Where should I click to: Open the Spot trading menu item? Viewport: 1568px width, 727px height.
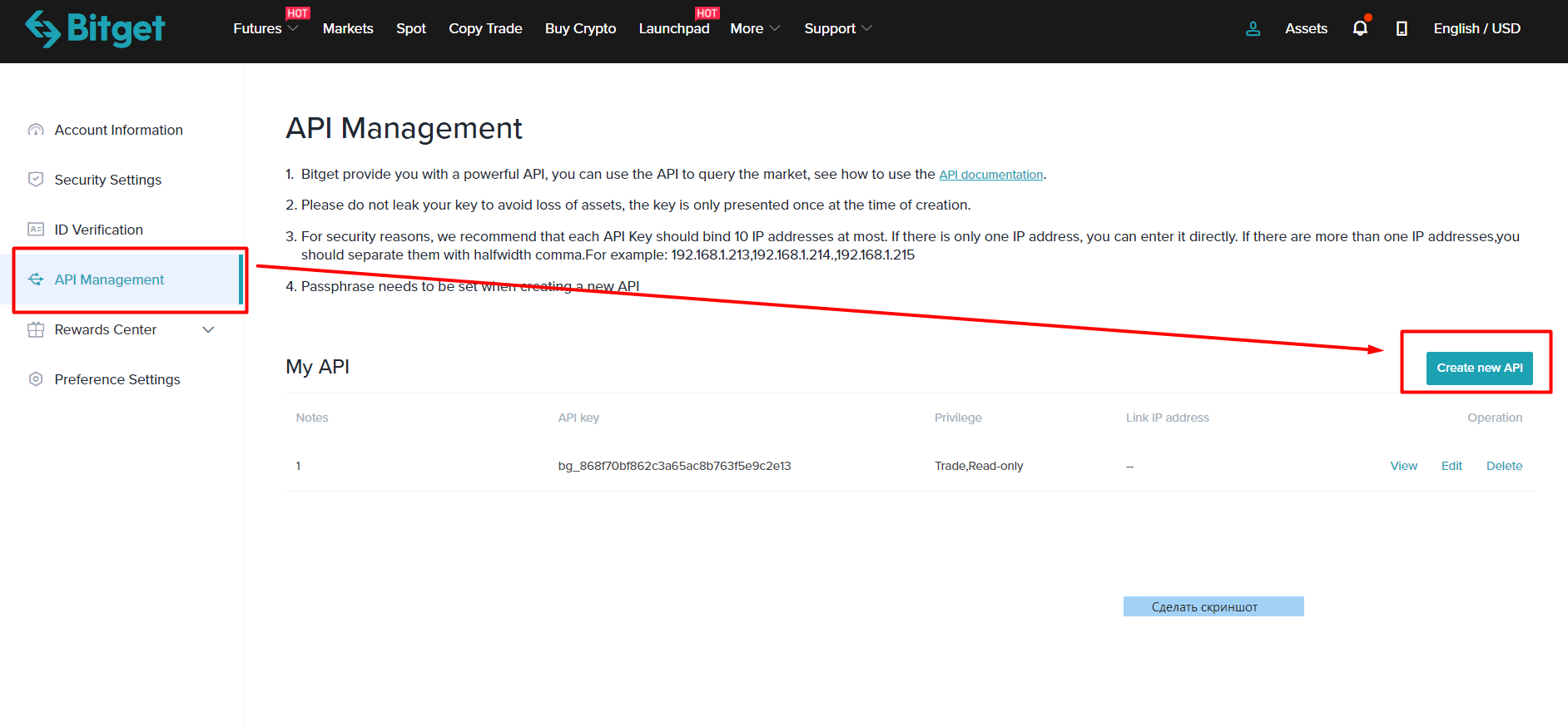tap(411, 28)
